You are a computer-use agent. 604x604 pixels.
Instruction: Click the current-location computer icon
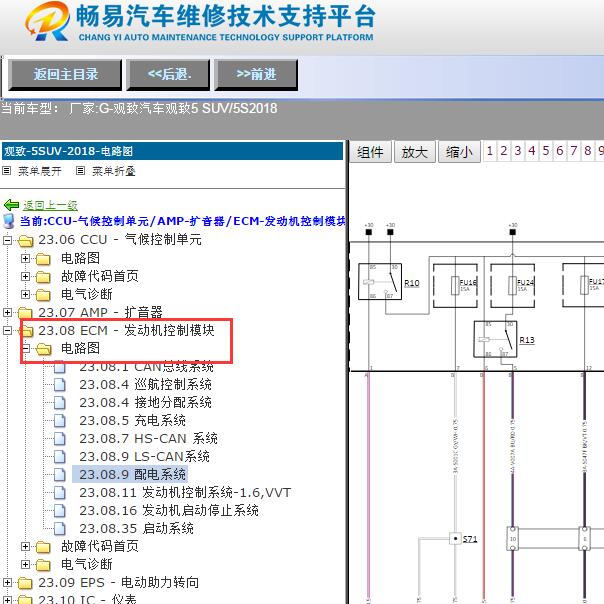(8, 221)
